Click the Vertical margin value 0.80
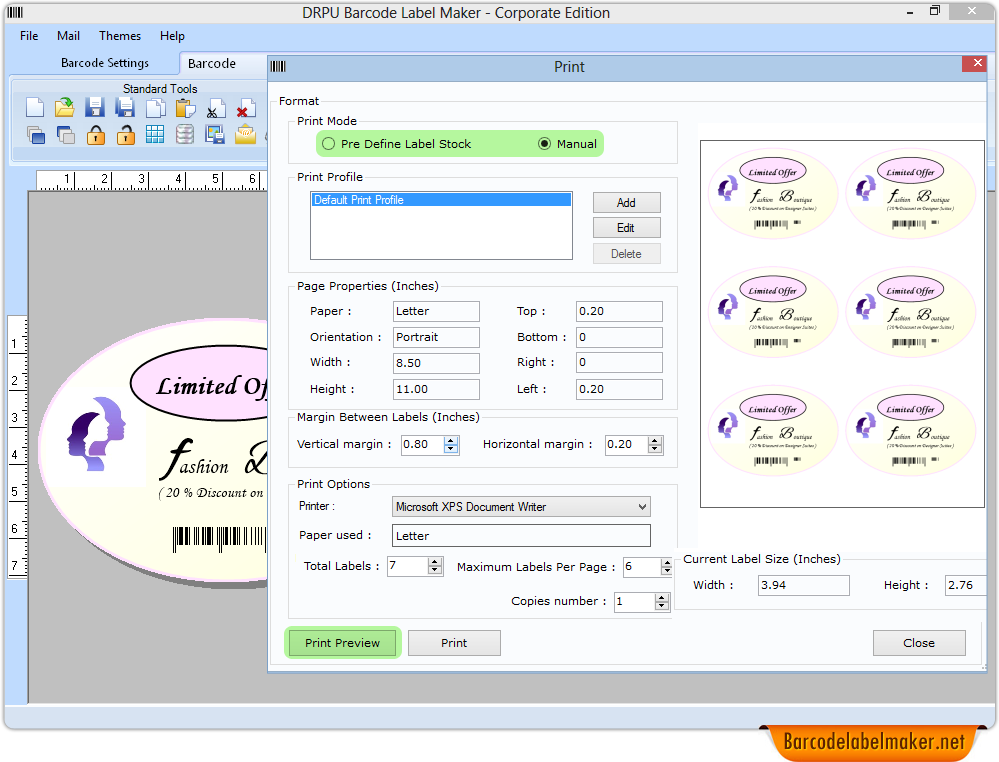 (422, 445)
